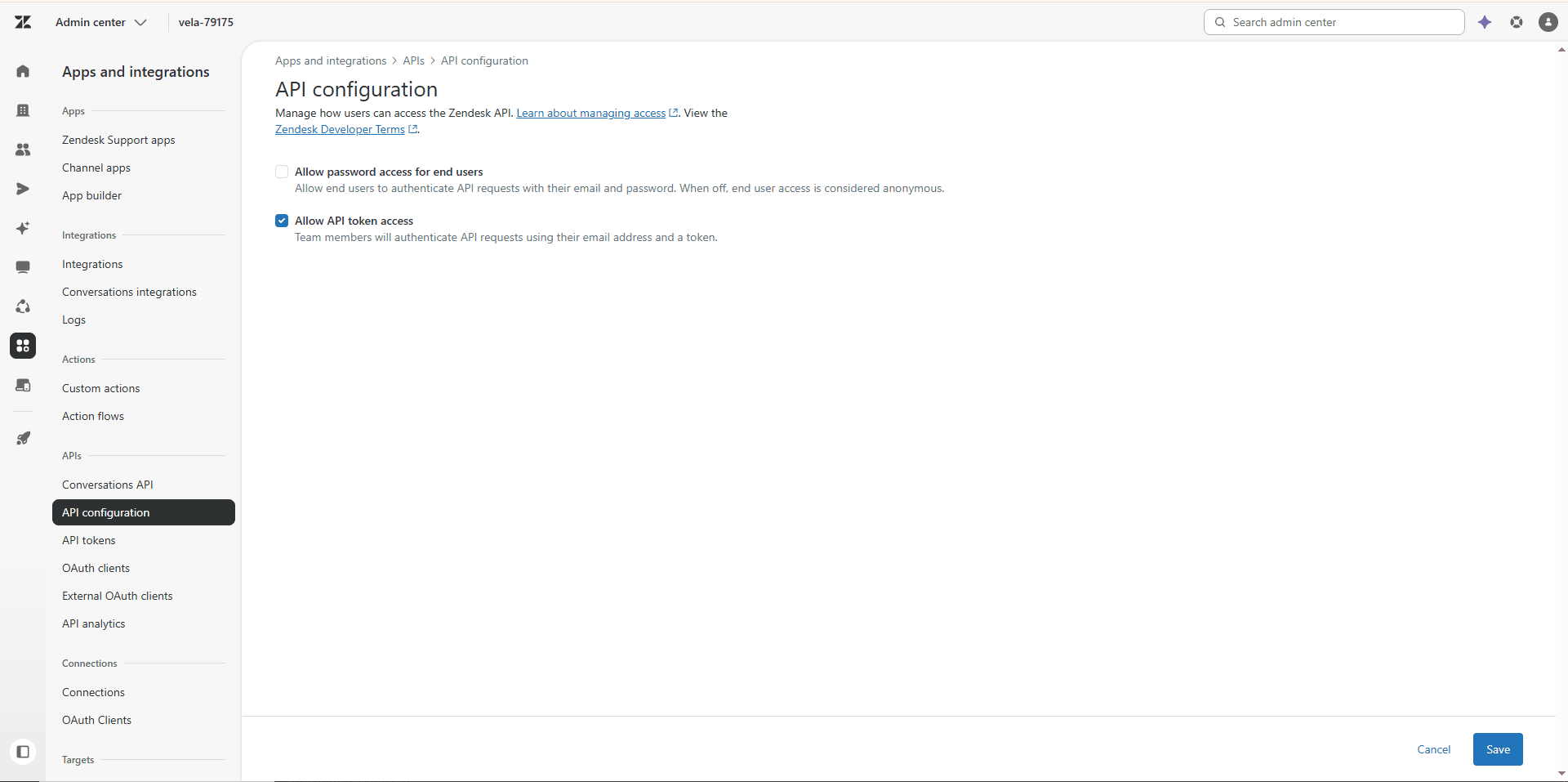This screenshot has height=782, width=1568.
Task: Click API configuration breadcrumb
Action: tap(484, 60)
